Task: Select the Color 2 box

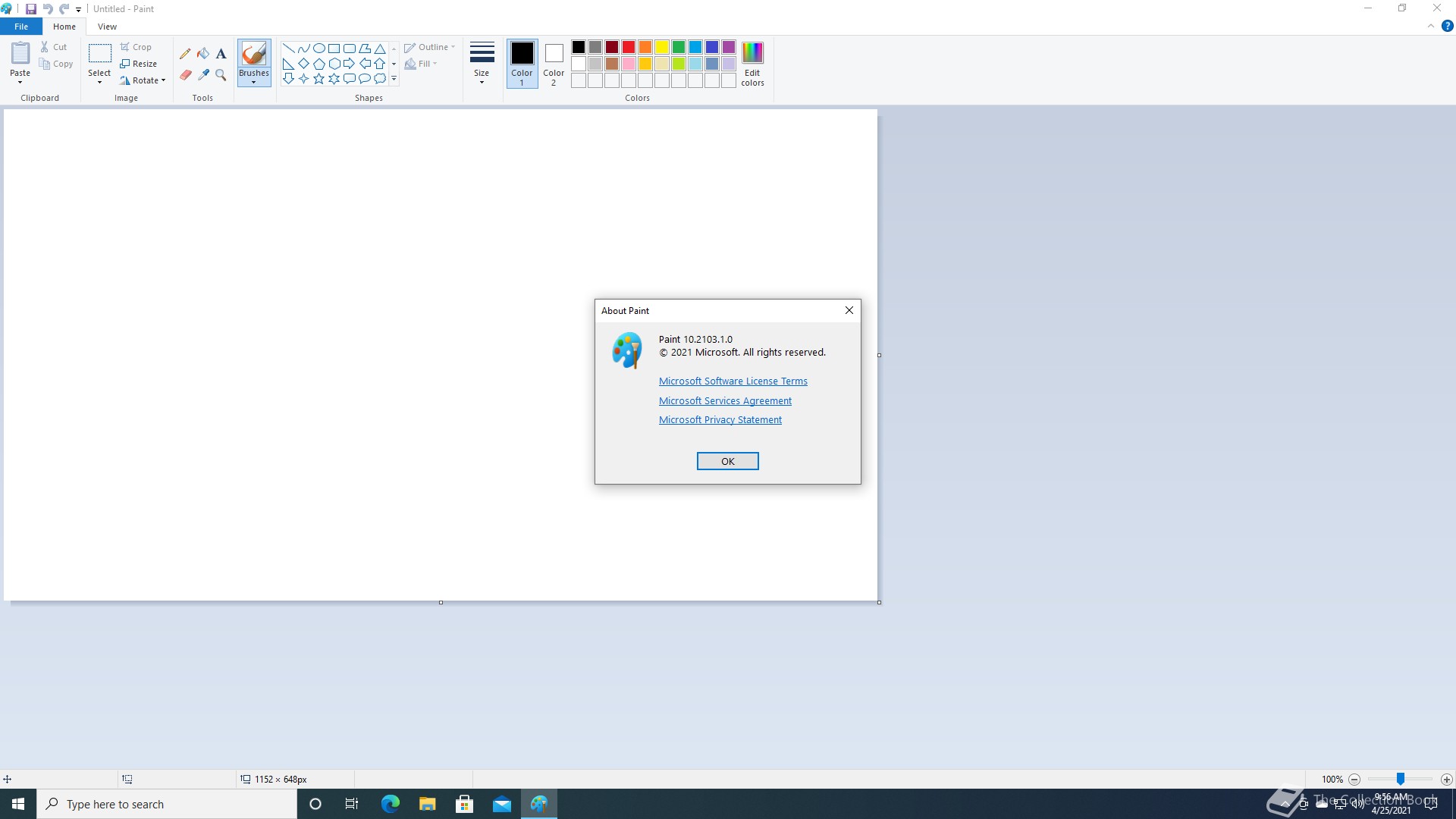Action: click(x=554, y=63)
